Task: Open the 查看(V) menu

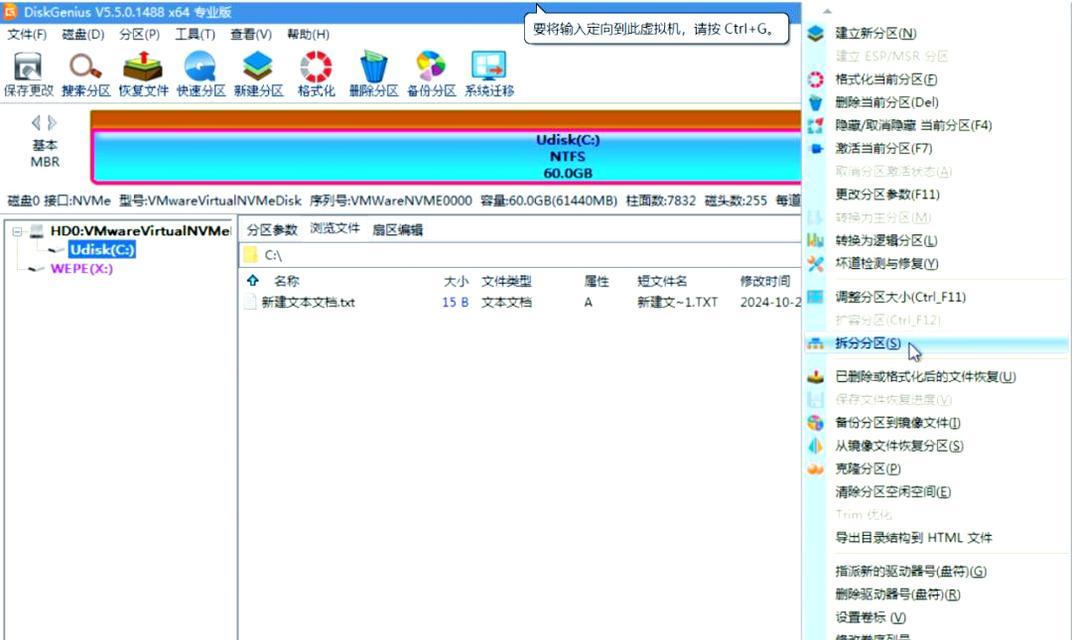Action: (251, 34)
